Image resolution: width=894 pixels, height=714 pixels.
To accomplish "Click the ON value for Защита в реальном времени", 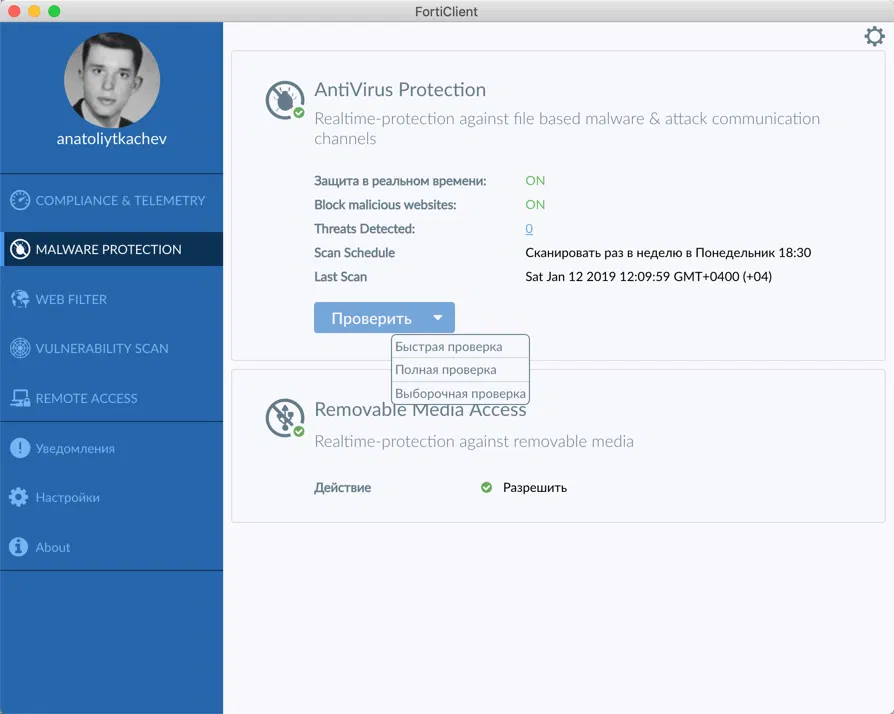I will (535, 181).
